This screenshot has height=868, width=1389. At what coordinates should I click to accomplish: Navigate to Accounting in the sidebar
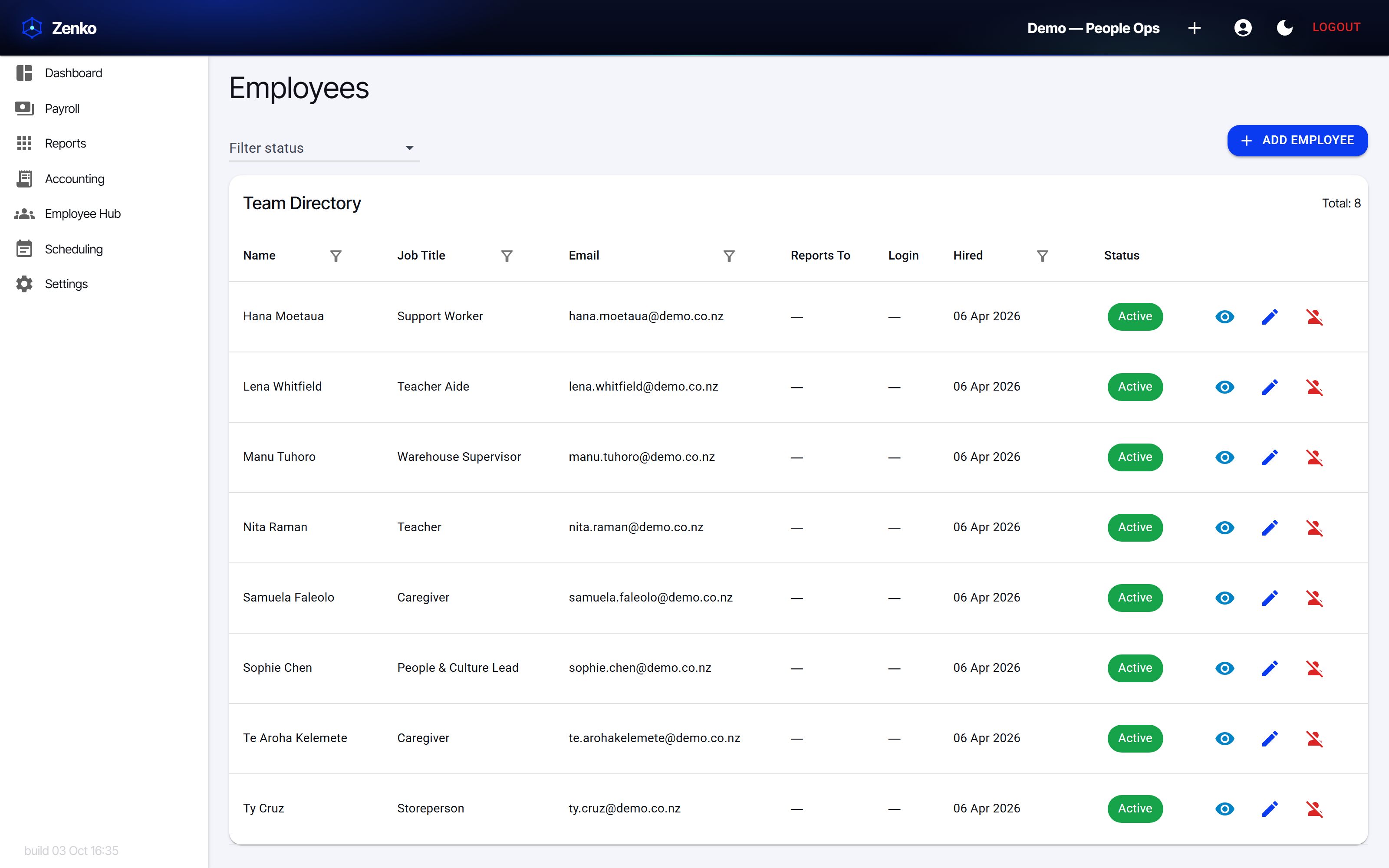pyautogui.click(x=104, y=178)
